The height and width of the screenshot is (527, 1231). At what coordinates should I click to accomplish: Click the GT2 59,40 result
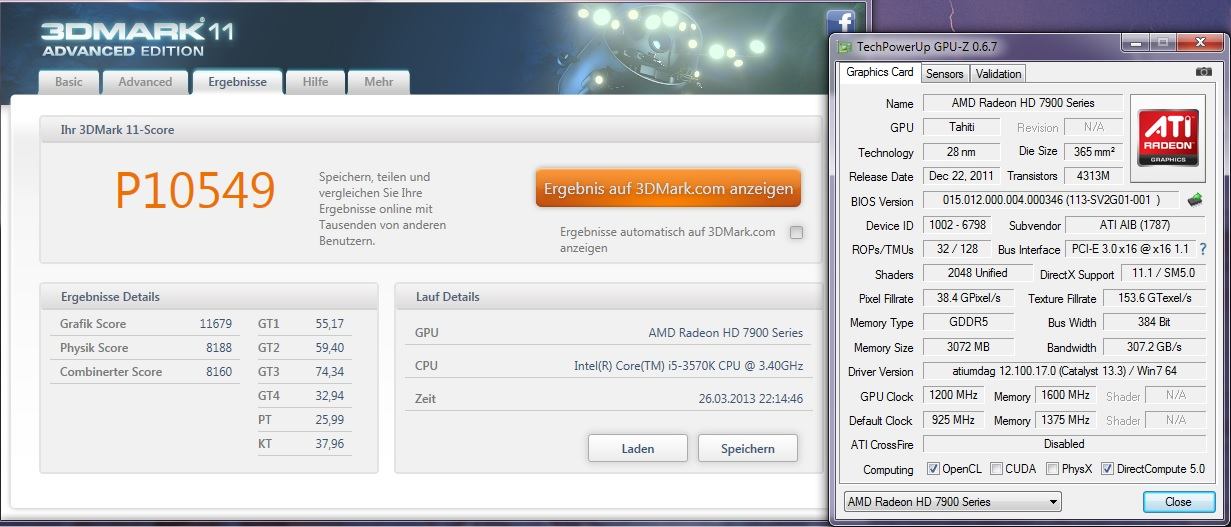coord(304,348)
